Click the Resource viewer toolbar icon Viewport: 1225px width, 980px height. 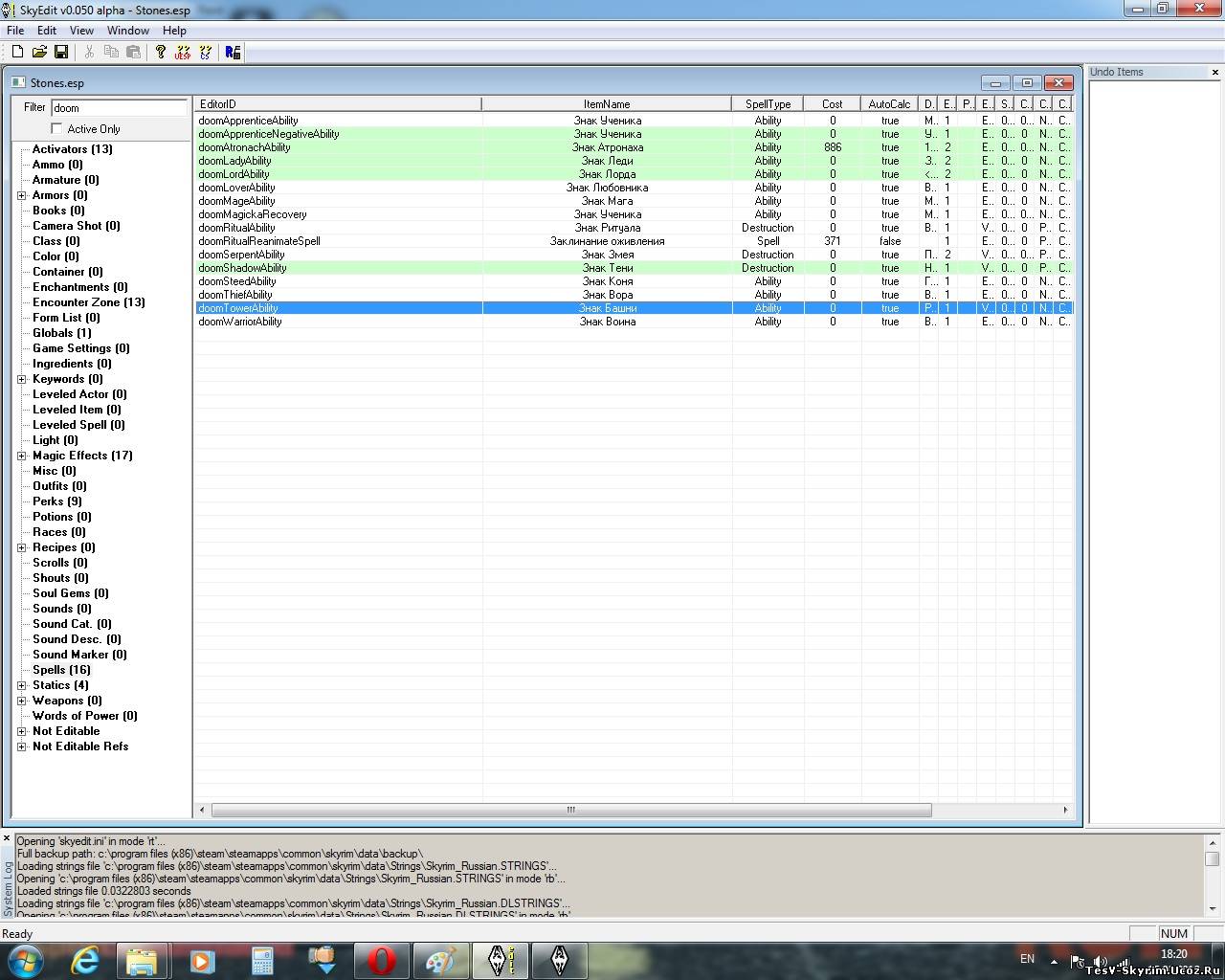233,52
